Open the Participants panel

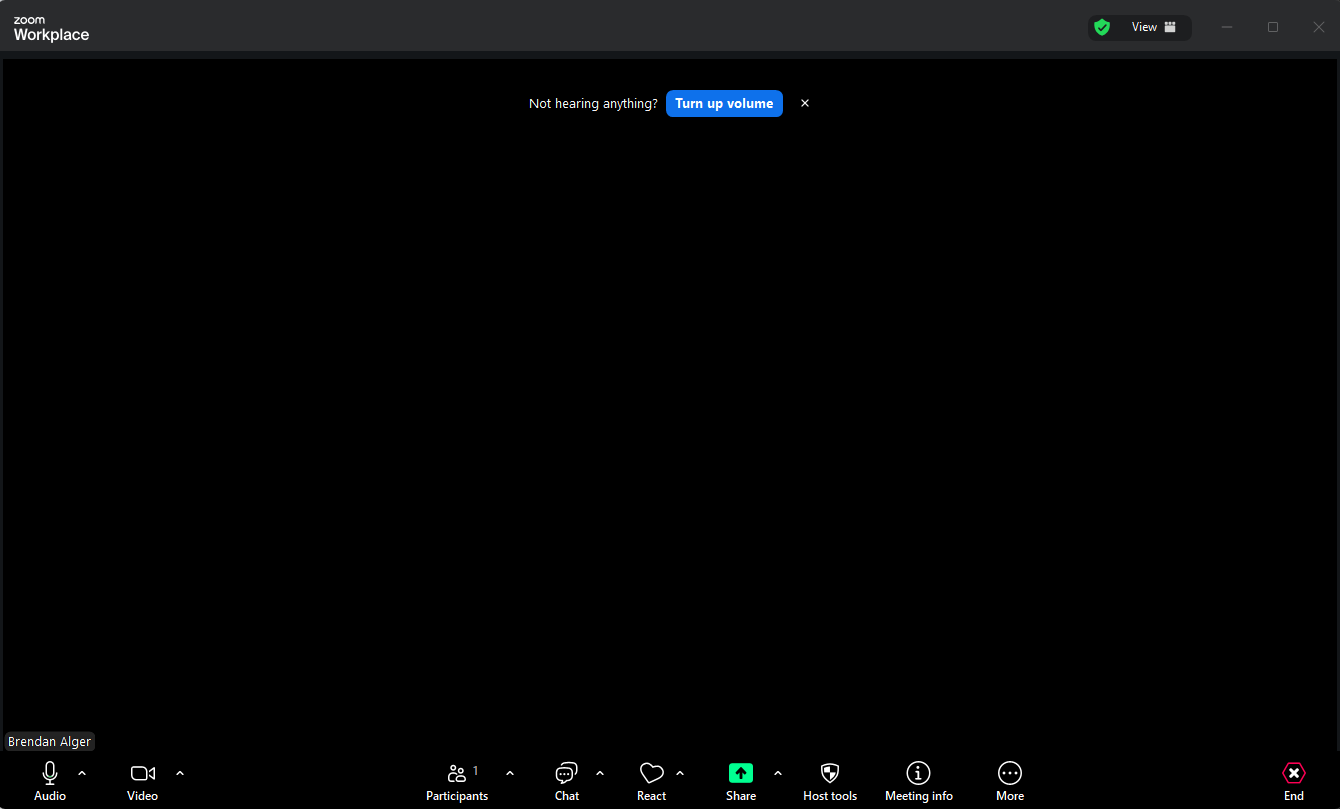point(457,780)
